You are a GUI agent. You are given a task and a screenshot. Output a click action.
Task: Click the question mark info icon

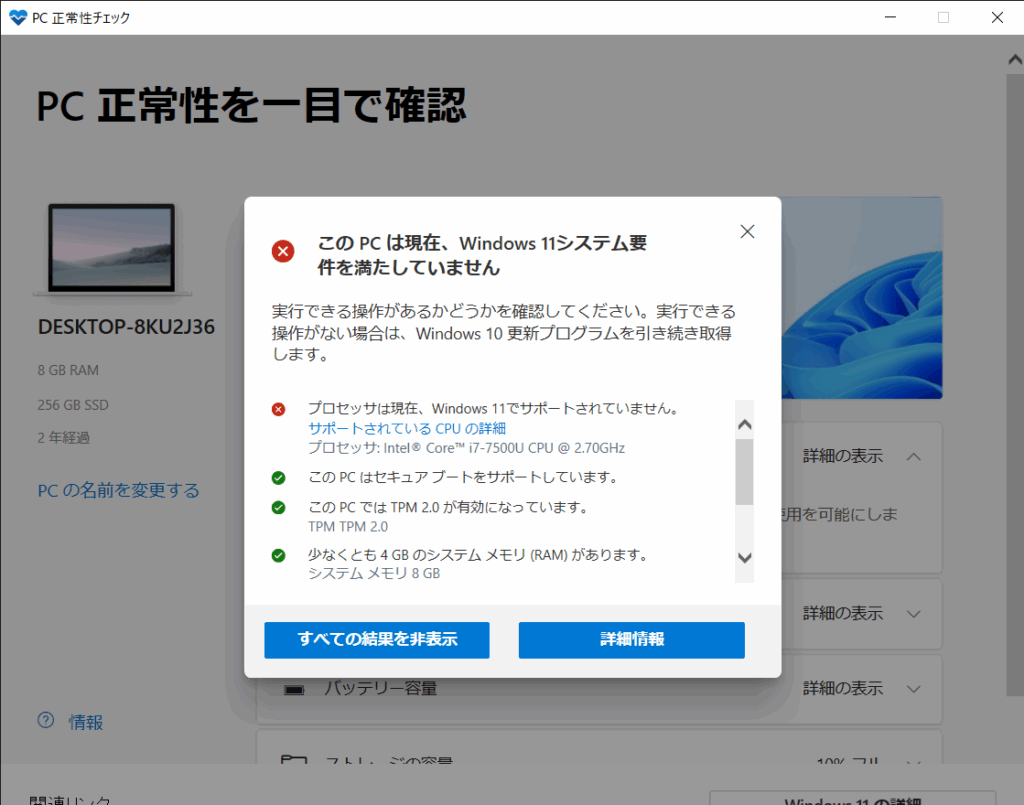click(46, 720)
